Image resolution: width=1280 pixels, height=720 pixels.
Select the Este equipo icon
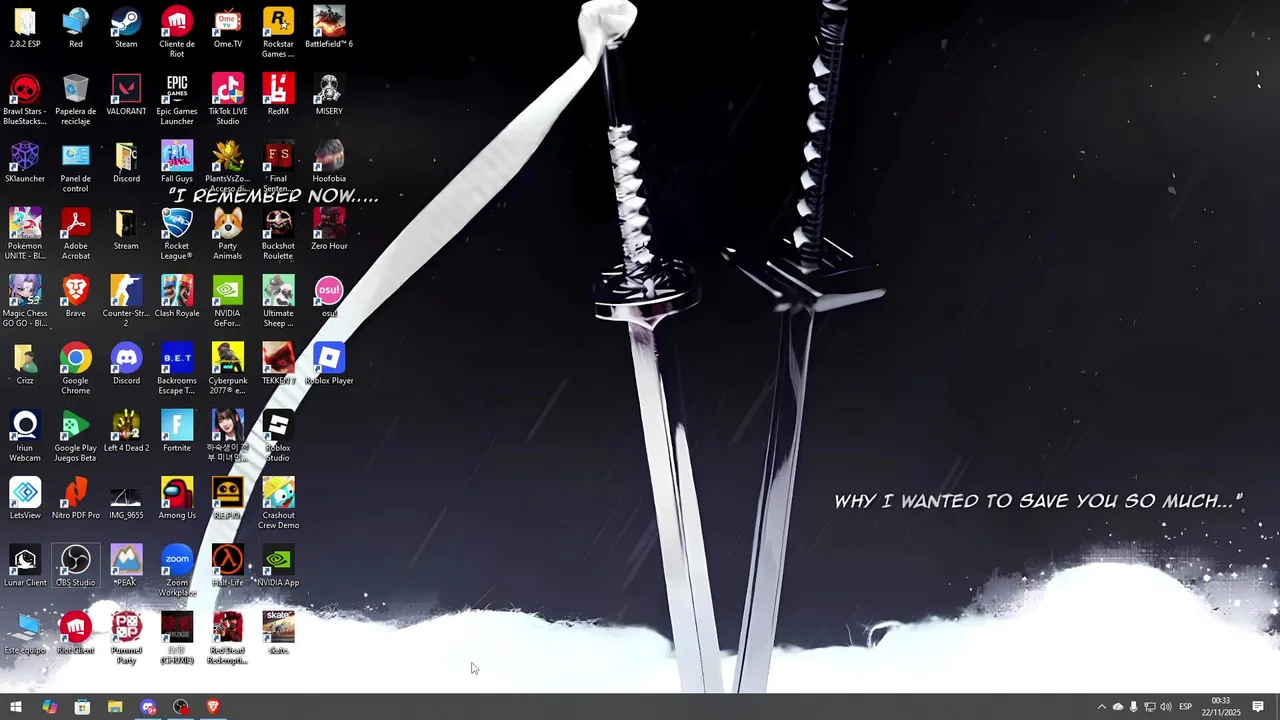click(x=25, y=633)
